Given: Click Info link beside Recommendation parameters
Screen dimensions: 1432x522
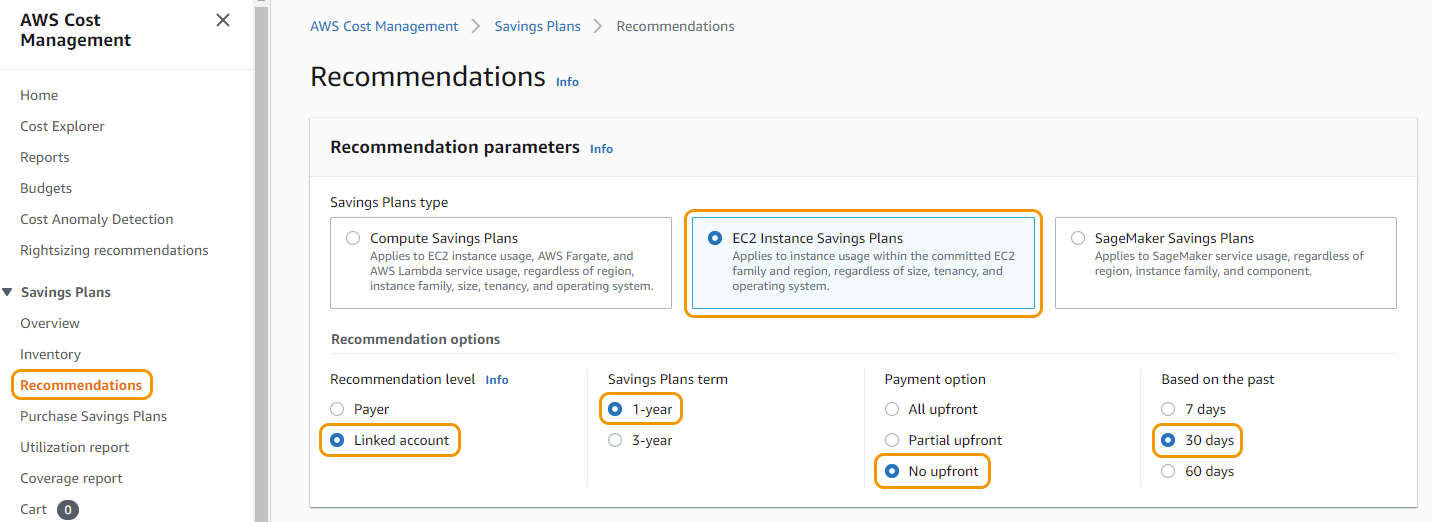Looking at the screenshot, I should (601, 149).
